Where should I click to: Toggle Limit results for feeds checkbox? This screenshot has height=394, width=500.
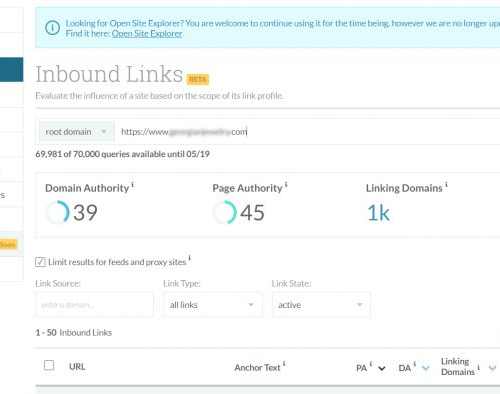pyautogui.click(x=40, y=262)
